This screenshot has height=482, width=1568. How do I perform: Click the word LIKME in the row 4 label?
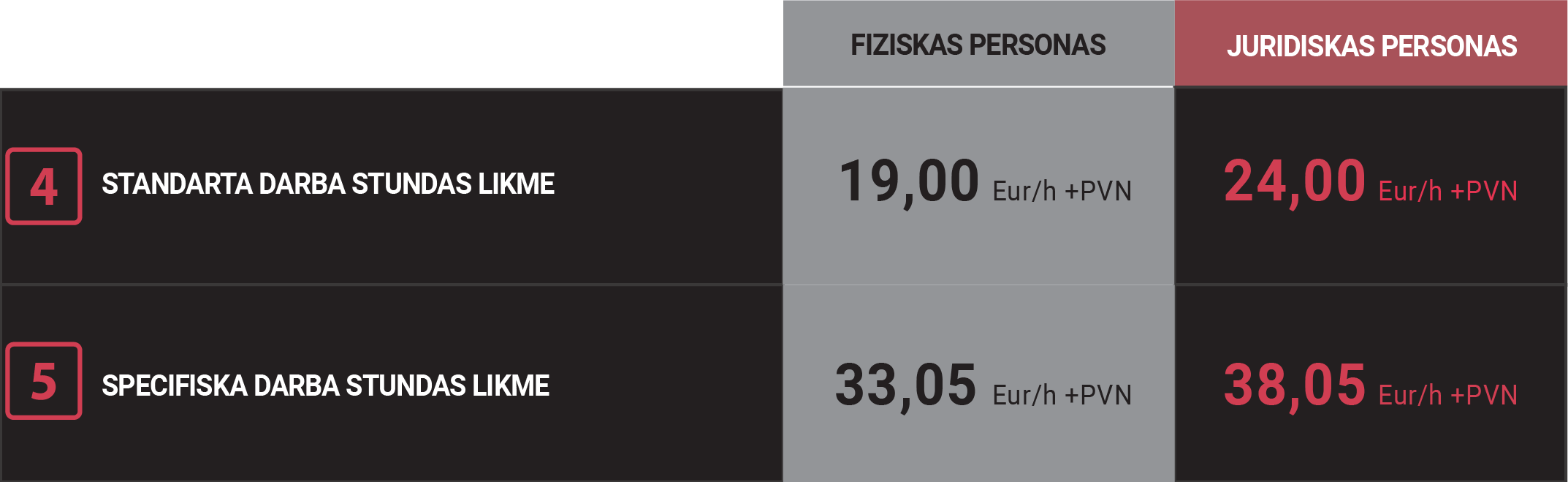516,184
